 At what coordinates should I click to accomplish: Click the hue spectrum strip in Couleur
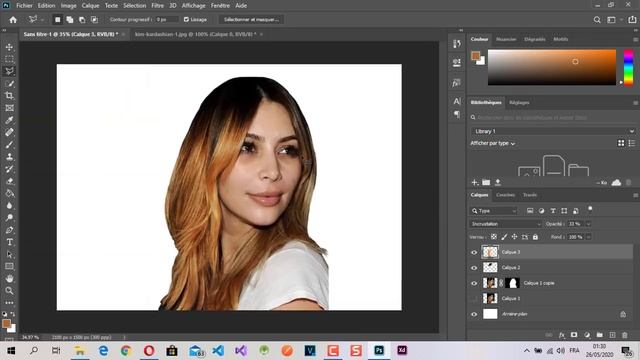[x=629, y=67]
